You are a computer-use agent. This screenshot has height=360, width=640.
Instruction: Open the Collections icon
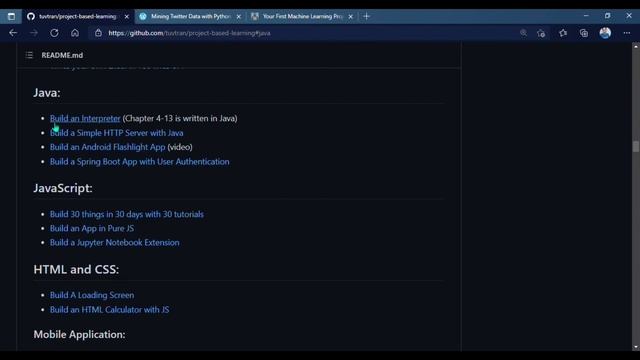(x=584, y=33)
